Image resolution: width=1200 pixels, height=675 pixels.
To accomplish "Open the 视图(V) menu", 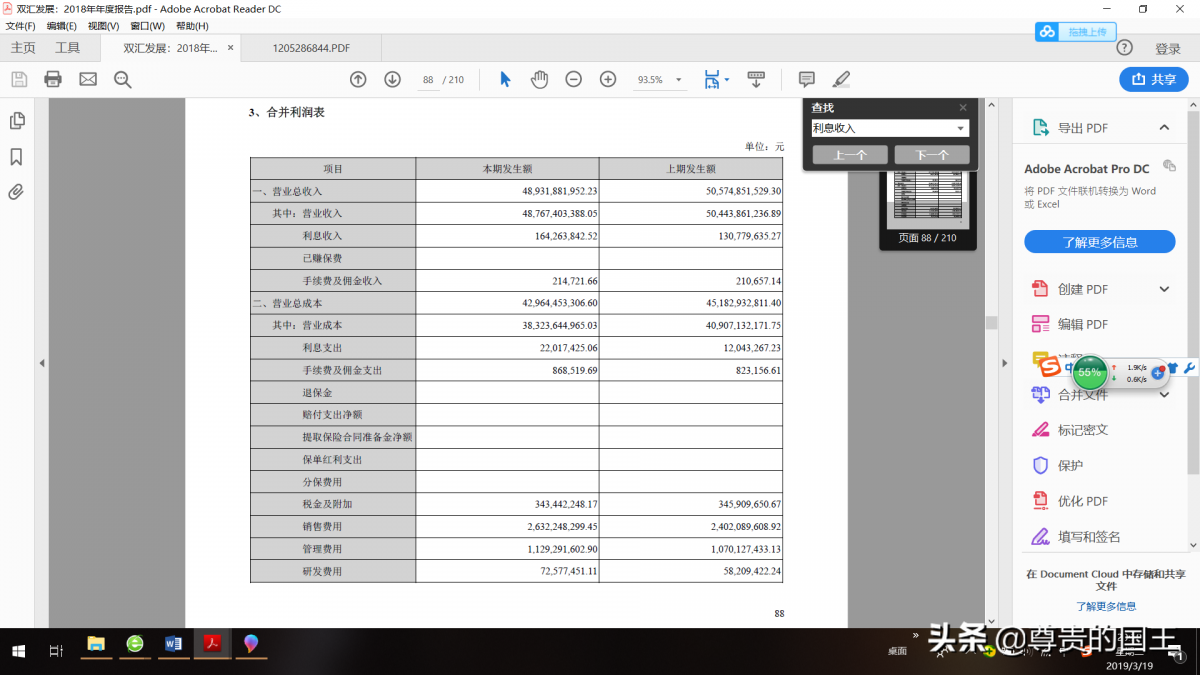I will pos(103,26).
